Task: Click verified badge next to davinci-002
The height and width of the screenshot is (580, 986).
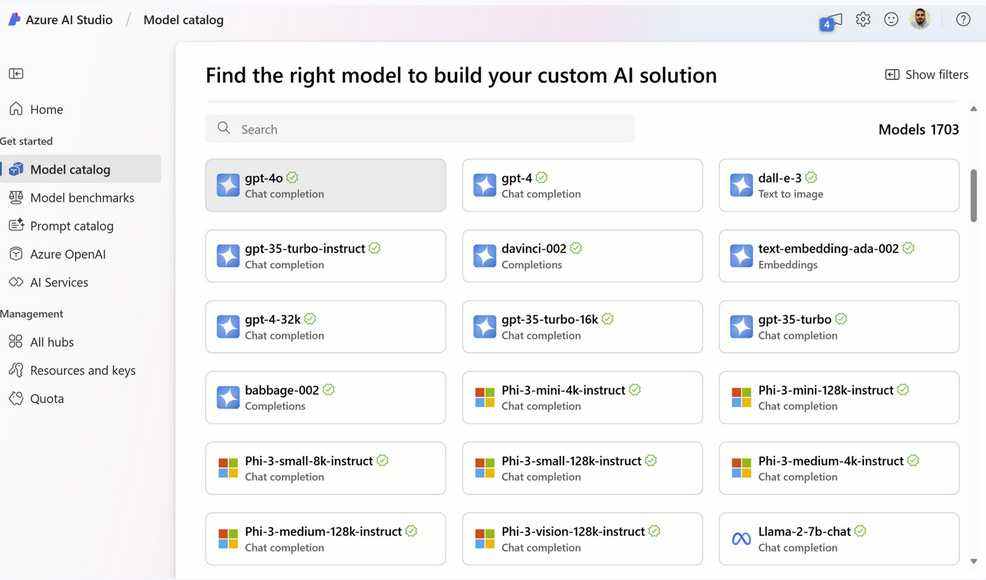Action: (576, 248)
